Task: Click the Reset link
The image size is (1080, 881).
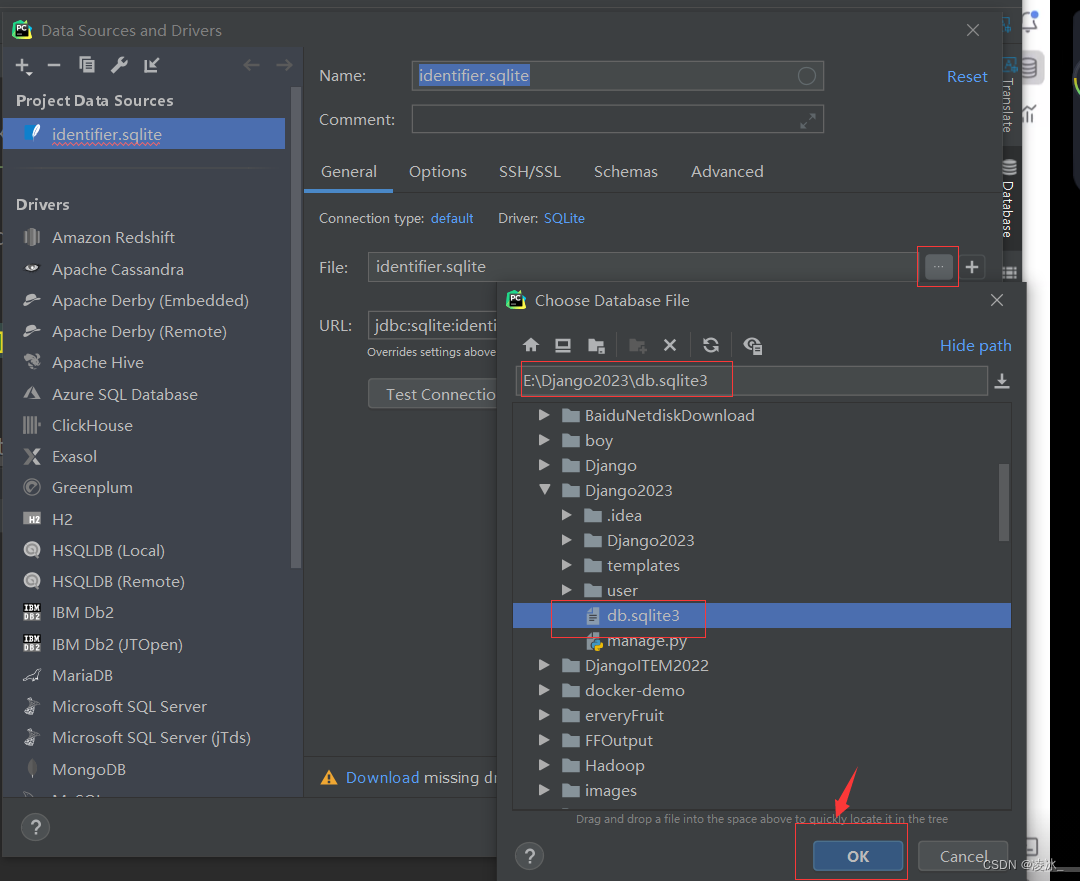Action: (966, 76)
